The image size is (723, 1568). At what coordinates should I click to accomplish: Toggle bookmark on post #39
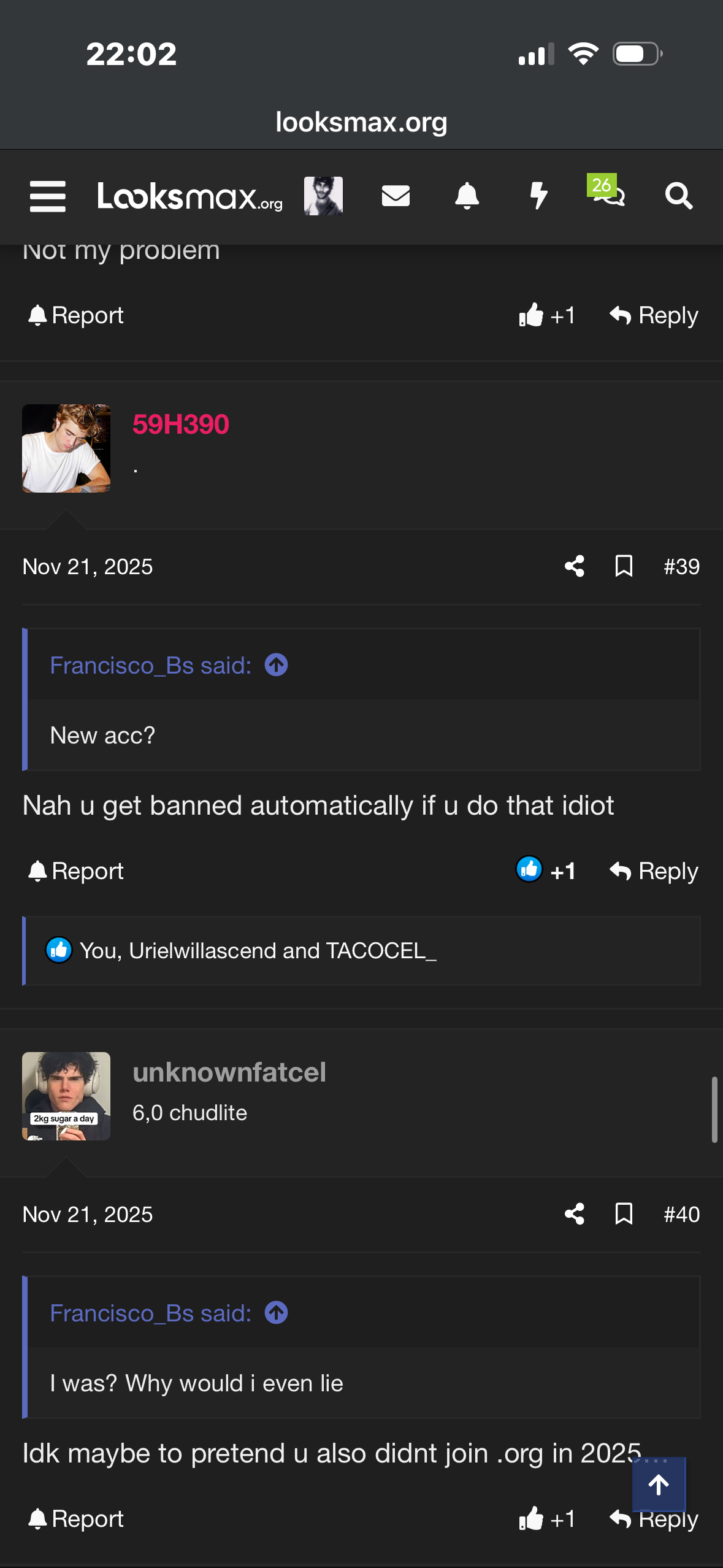[624, 566]
